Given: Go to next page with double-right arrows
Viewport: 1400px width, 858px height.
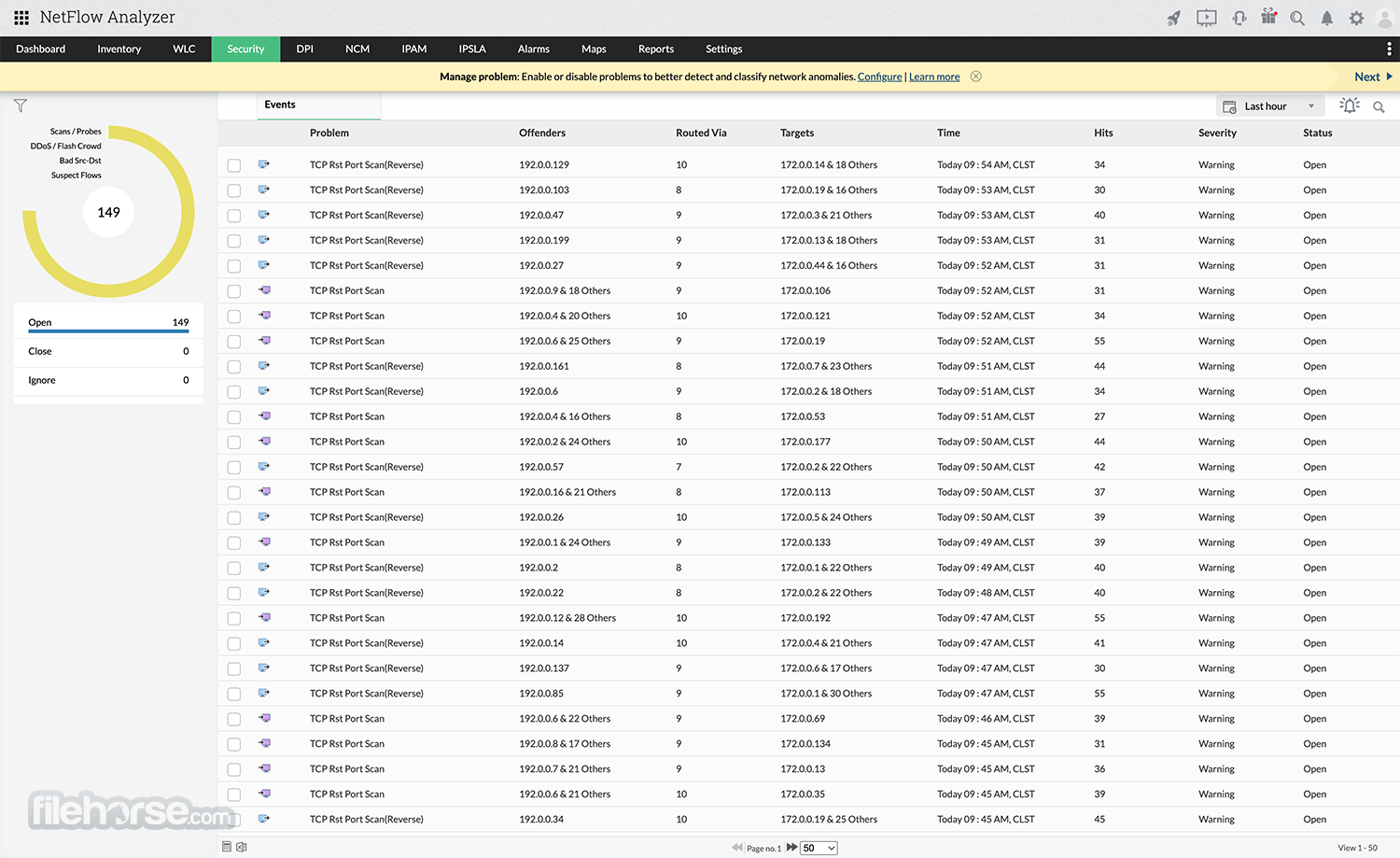Looking at the screenshot, I should tap(792, 847).
